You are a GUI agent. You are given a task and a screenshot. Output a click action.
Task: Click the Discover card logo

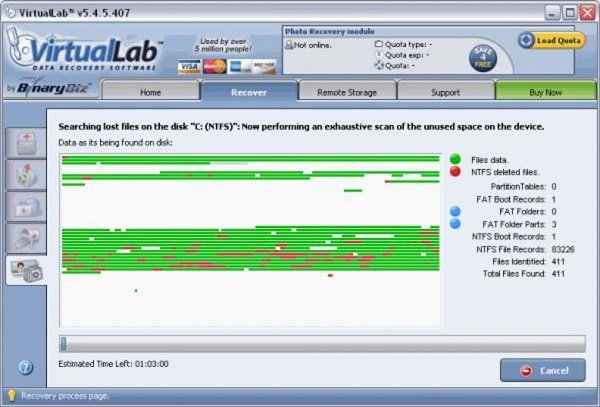264,67
